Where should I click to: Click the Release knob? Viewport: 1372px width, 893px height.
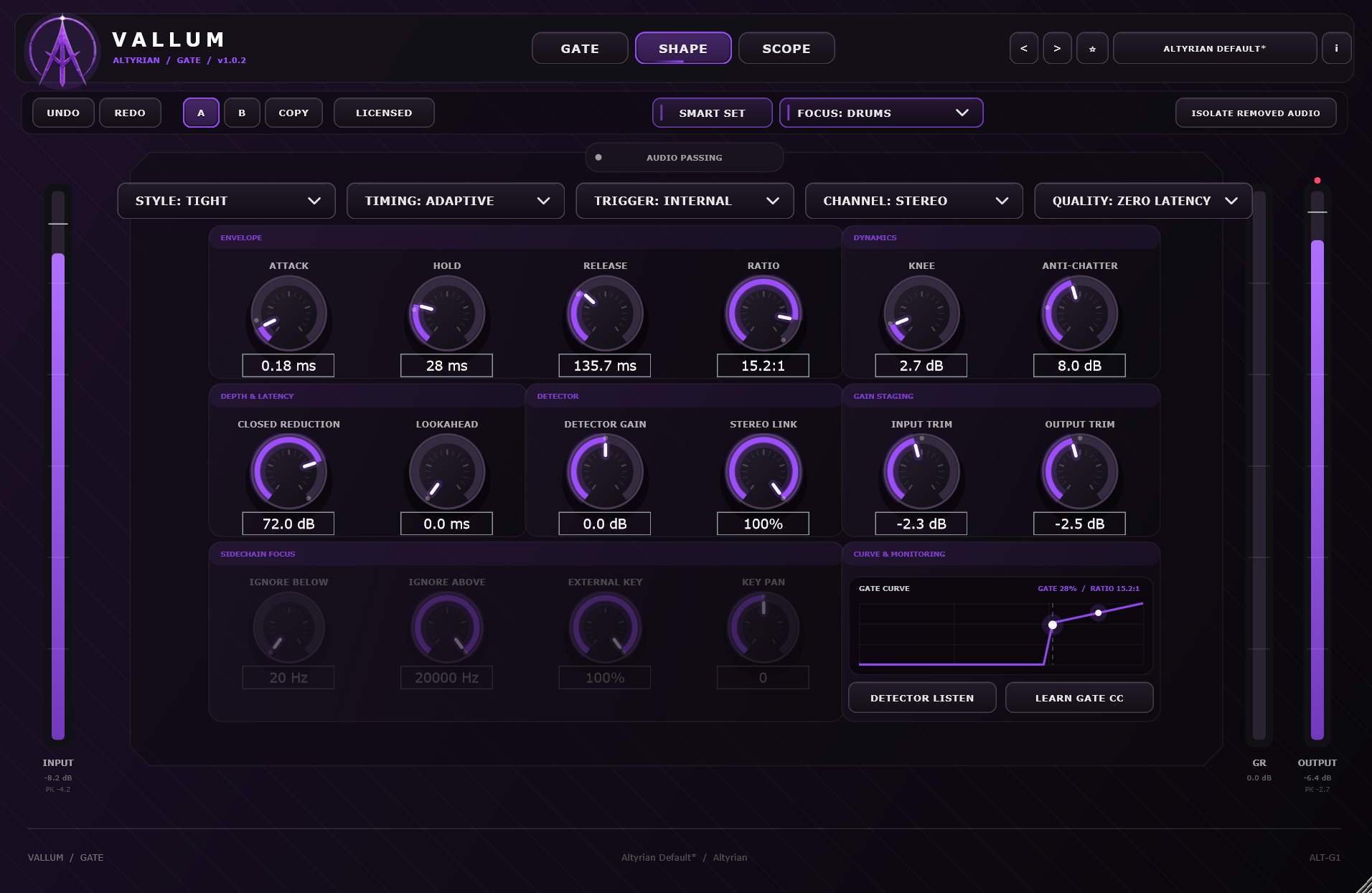click(x=605, y=313)
